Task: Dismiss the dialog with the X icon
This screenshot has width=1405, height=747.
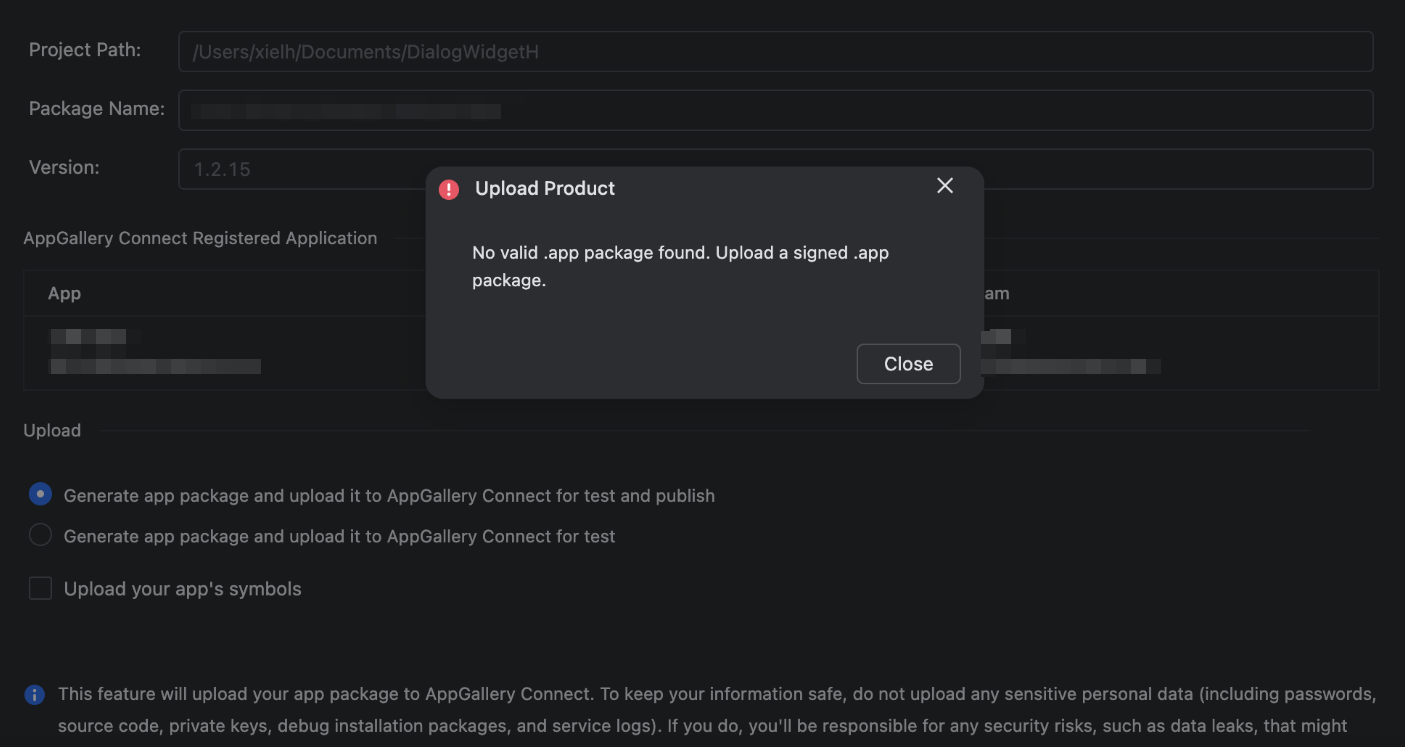Action: coord(945,186)
